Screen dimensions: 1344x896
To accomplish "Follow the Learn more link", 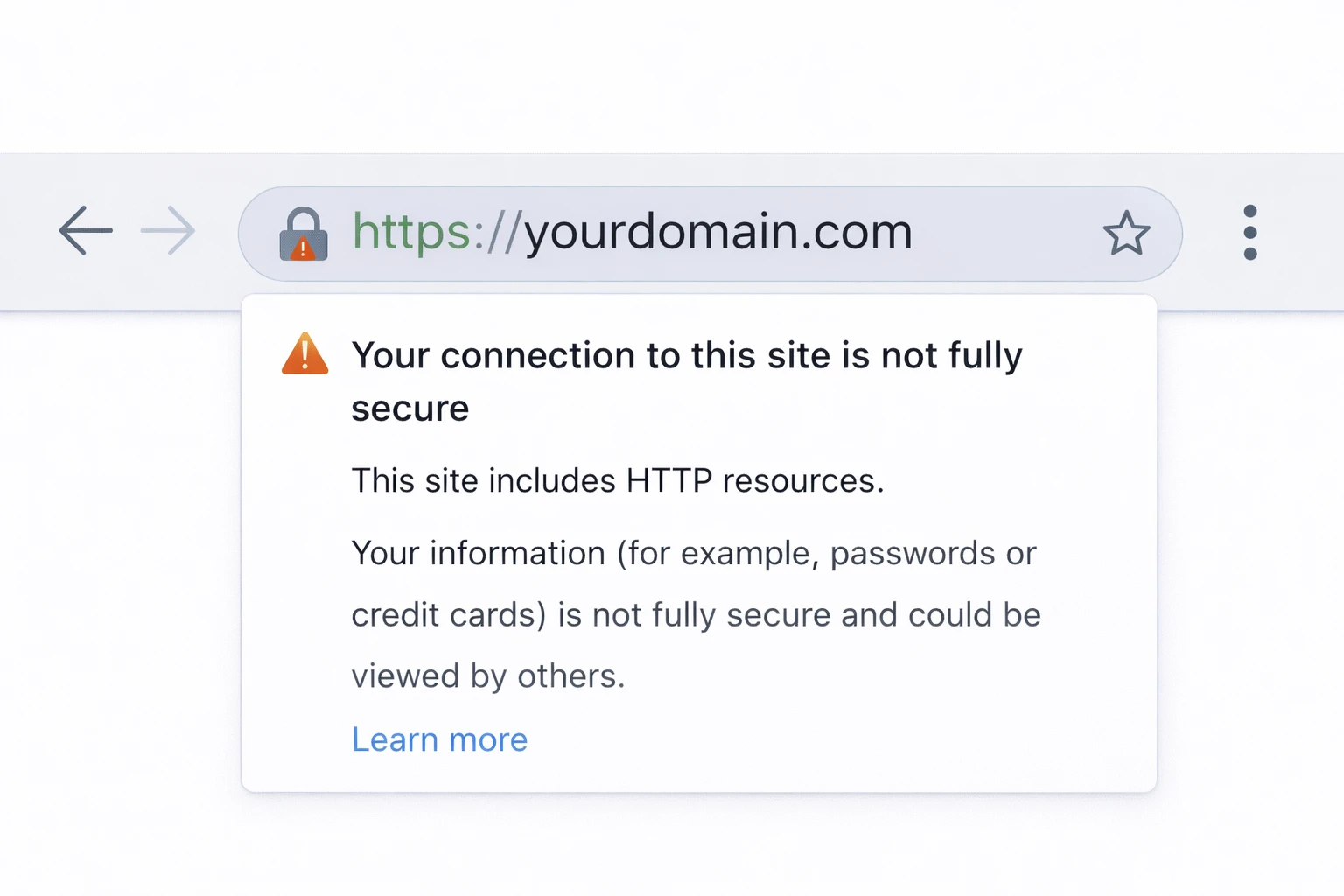I will point(439,740).
